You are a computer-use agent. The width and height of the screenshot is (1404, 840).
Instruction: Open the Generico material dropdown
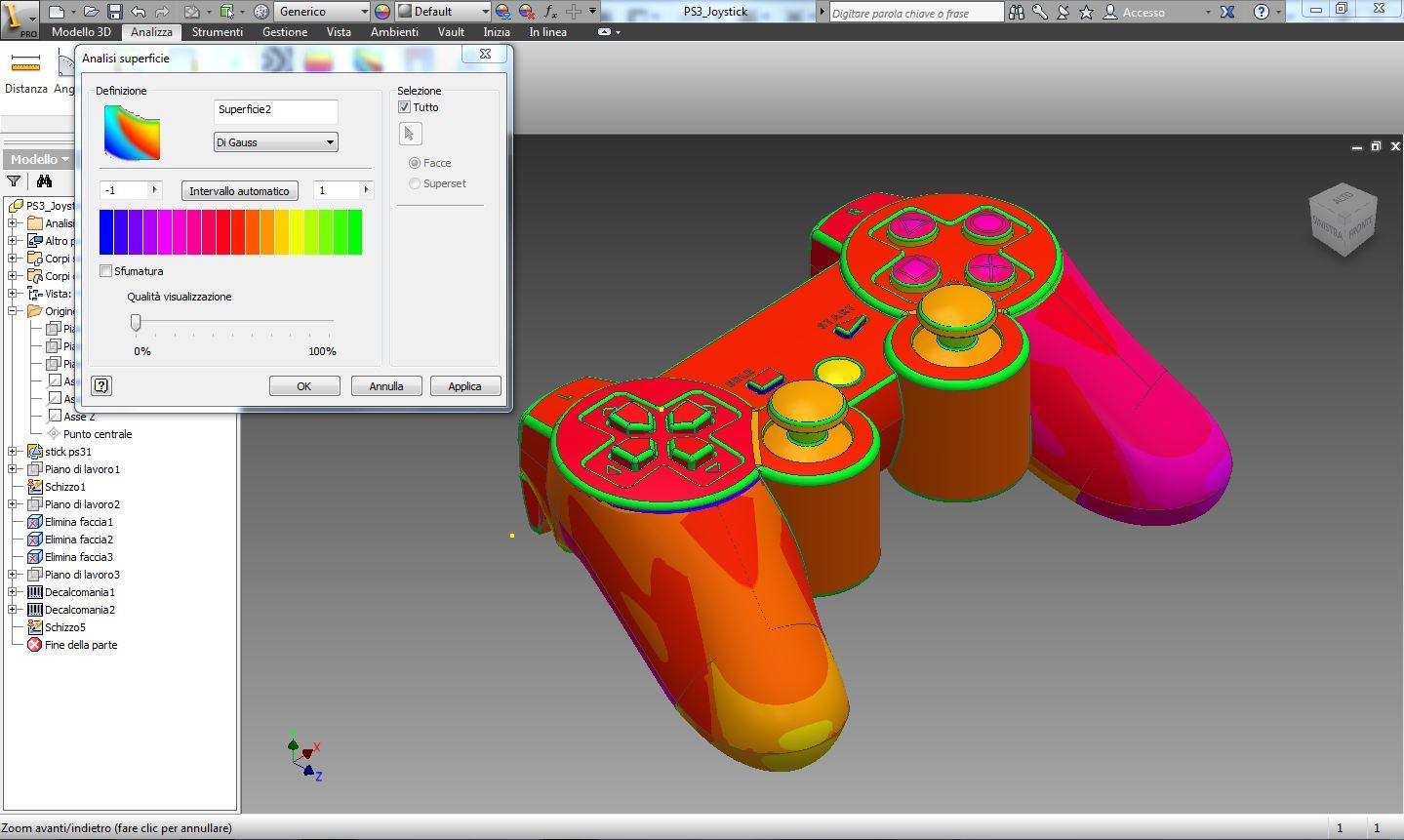pos(322,12)
